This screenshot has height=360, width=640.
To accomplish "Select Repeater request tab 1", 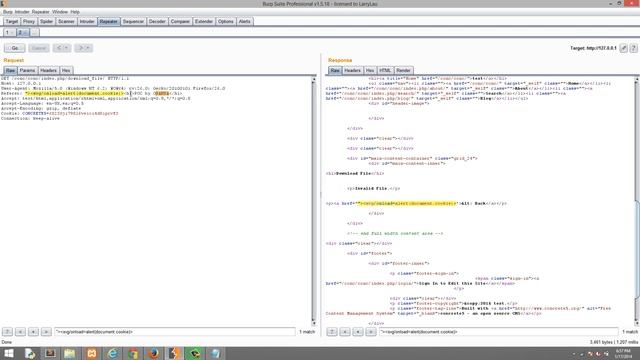I will point(10,33).
